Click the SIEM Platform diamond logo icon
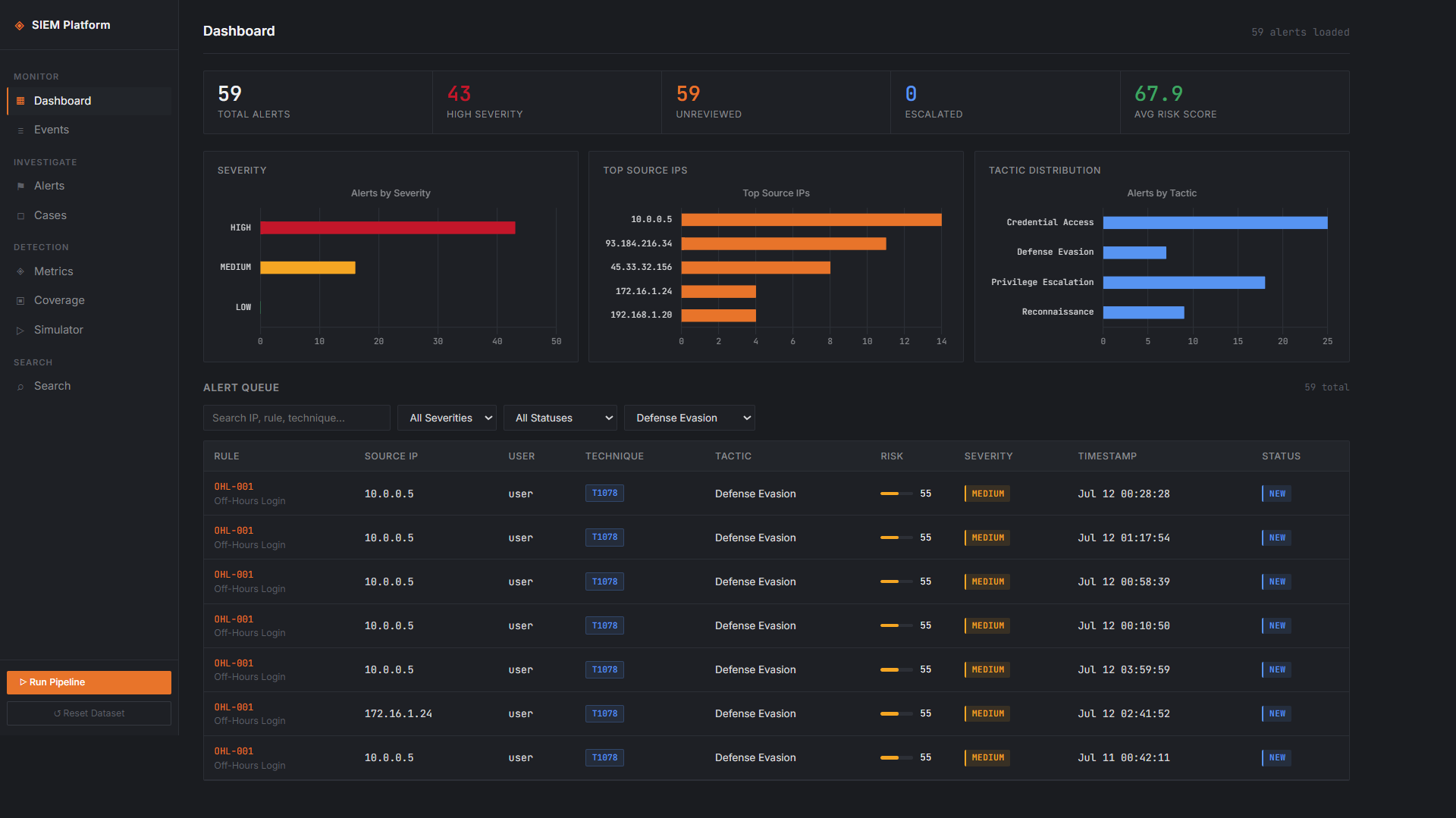This screenshot has height=818, width=1456. tap(20, 26)
